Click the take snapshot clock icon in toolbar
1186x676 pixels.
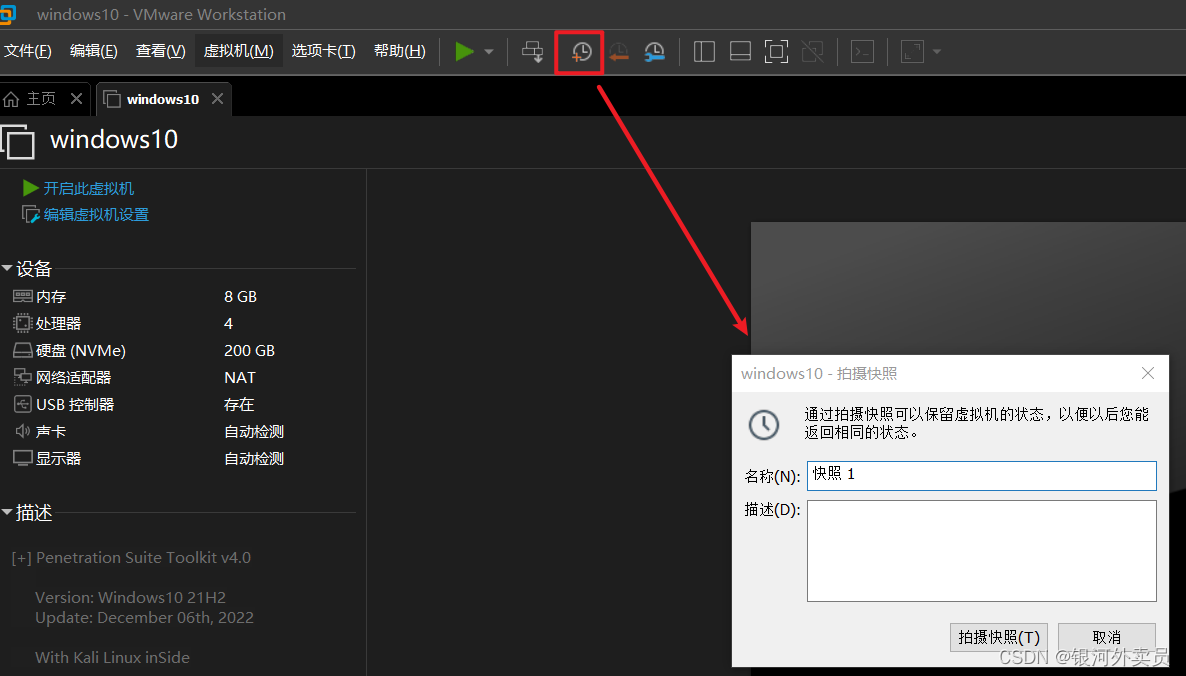click(x=580, y=52)
